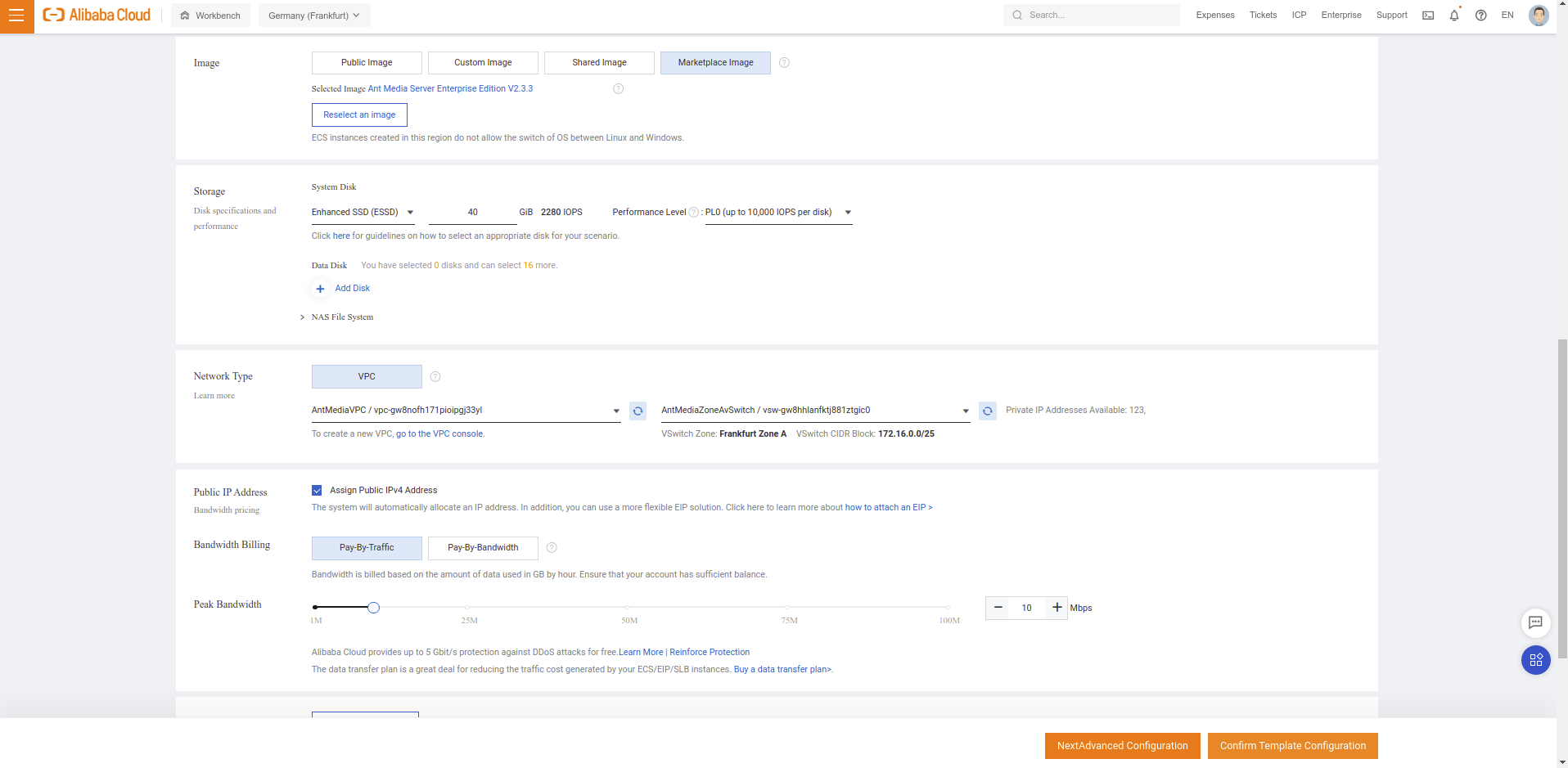Open Learn more under Network Type
The width and height of the screenshot is (1568, 768).
[214, 395]
